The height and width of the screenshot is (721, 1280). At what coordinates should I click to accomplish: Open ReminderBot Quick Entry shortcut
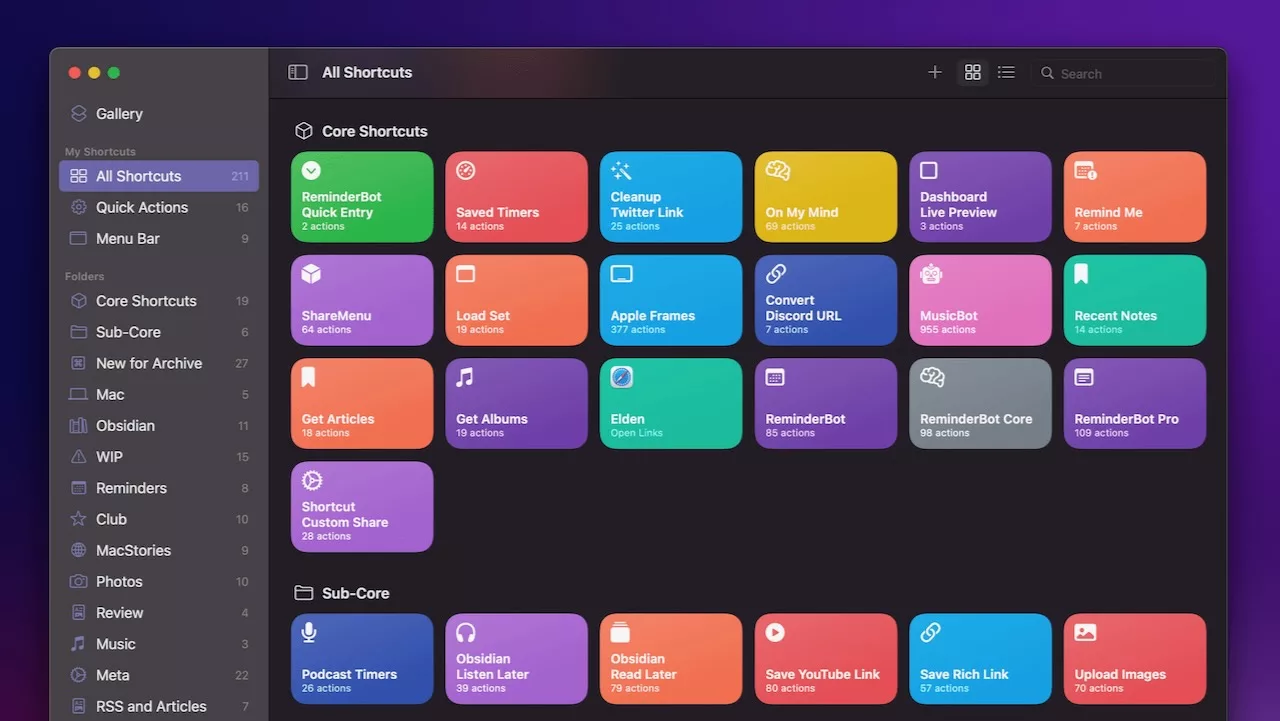(x=362, y=197)
